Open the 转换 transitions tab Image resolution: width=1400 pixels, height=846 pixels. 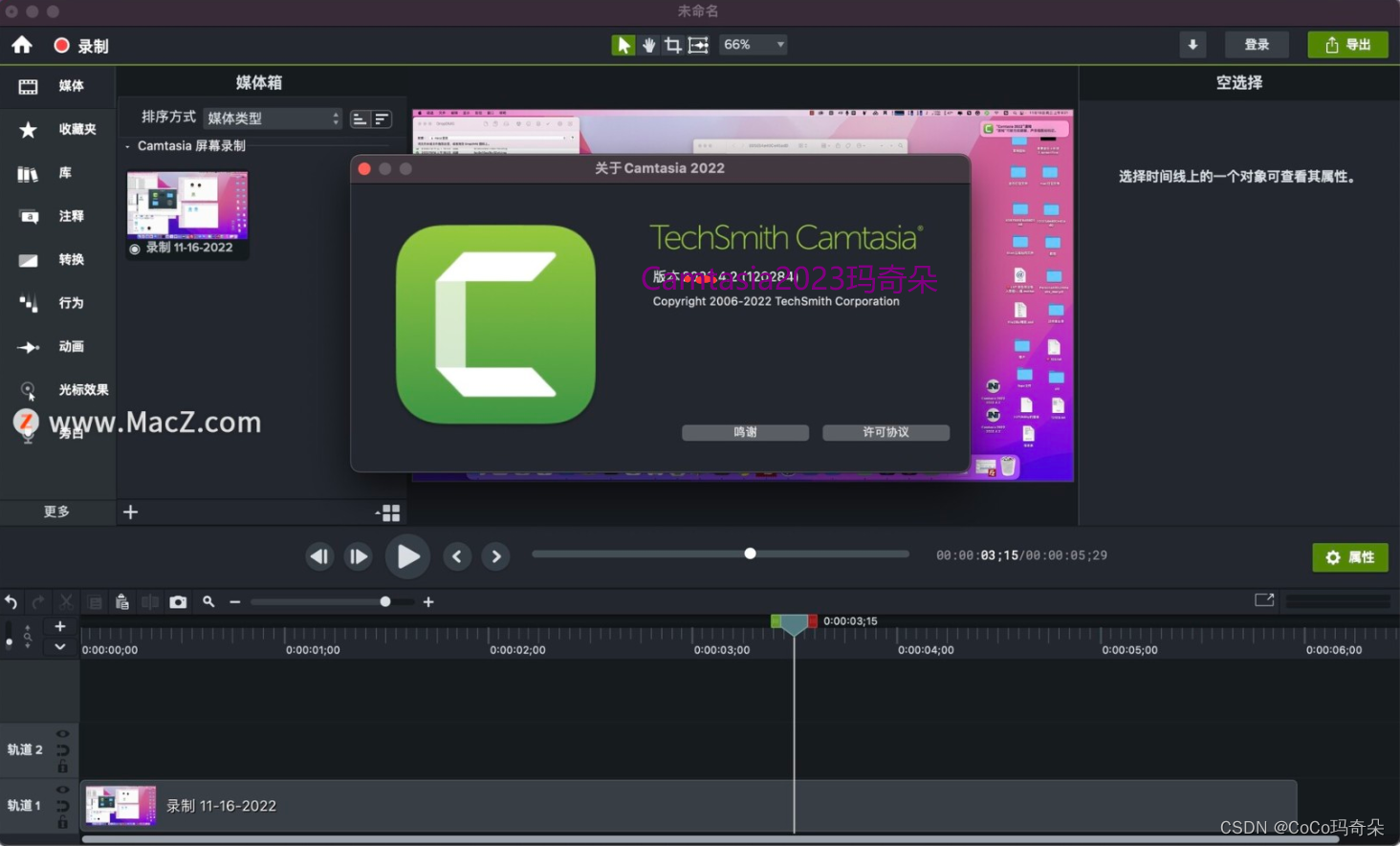57,260
